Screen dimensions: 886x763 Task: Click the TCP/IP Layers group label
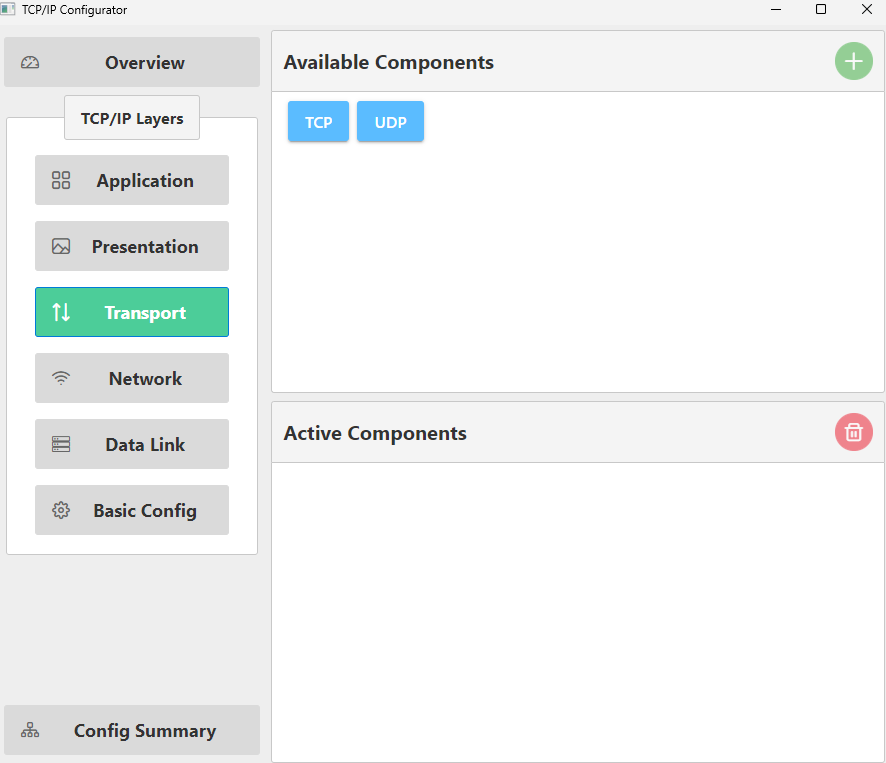[x=132, y=118]
